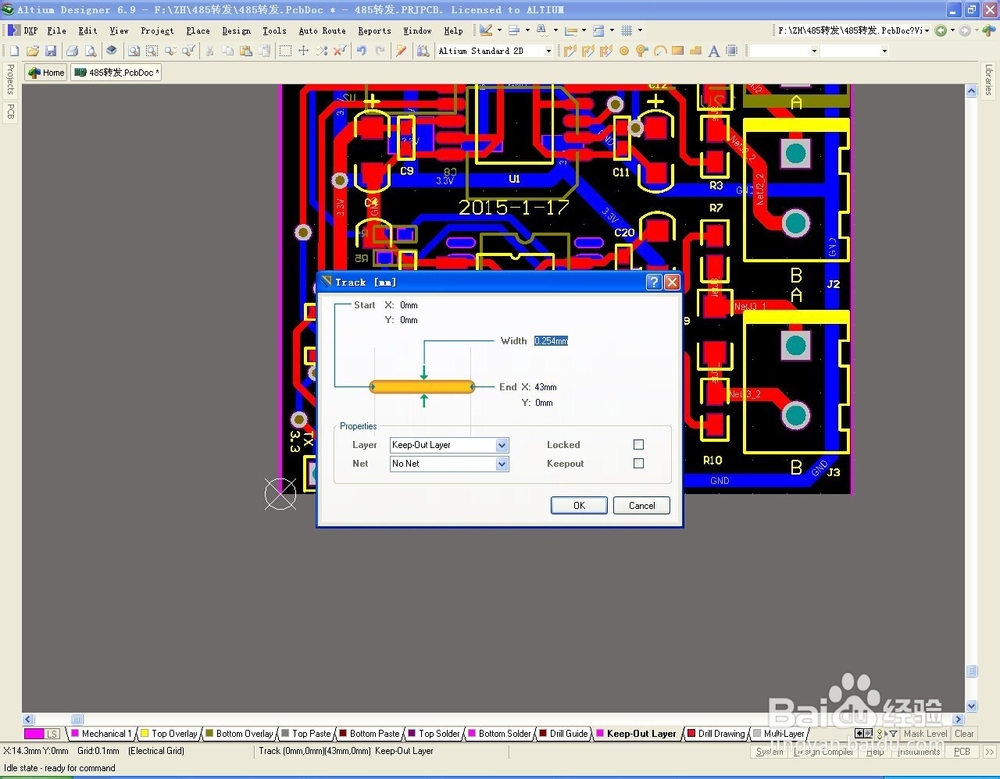Expand the Layer dropdown in Track dialog
The image size is (1000, 779).
coord(502,445)
